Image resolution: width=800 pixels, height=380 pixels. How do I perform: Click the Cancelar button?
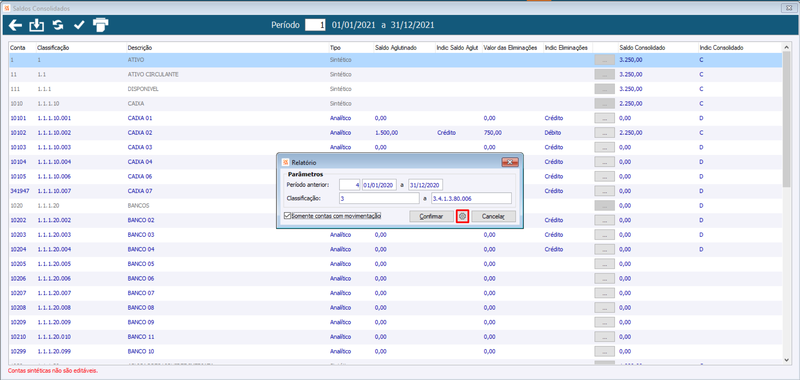click(493, 216)
